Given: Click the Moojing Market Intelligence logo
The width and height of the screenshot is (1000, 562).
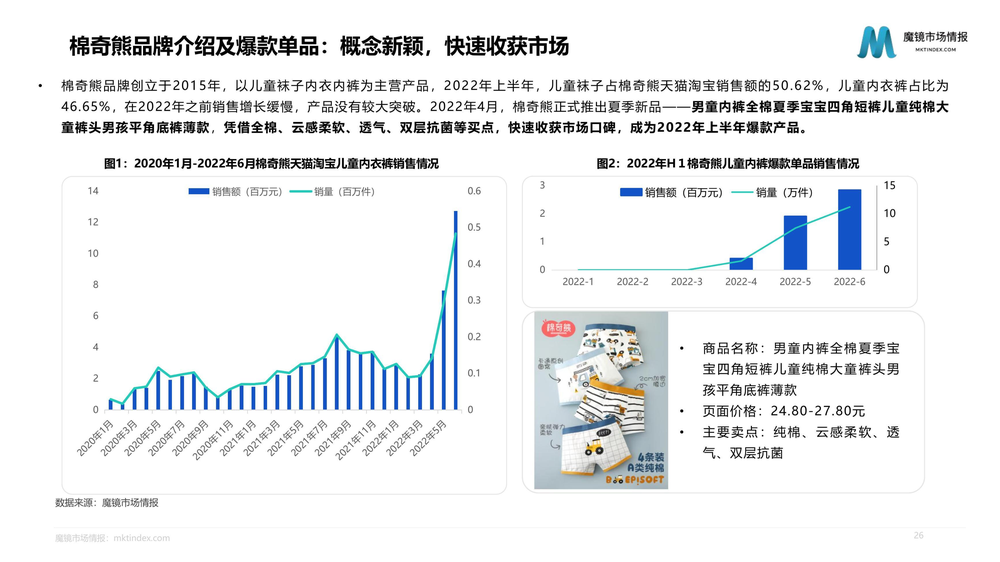Looking at the screenshot, I should click(912, 42).
